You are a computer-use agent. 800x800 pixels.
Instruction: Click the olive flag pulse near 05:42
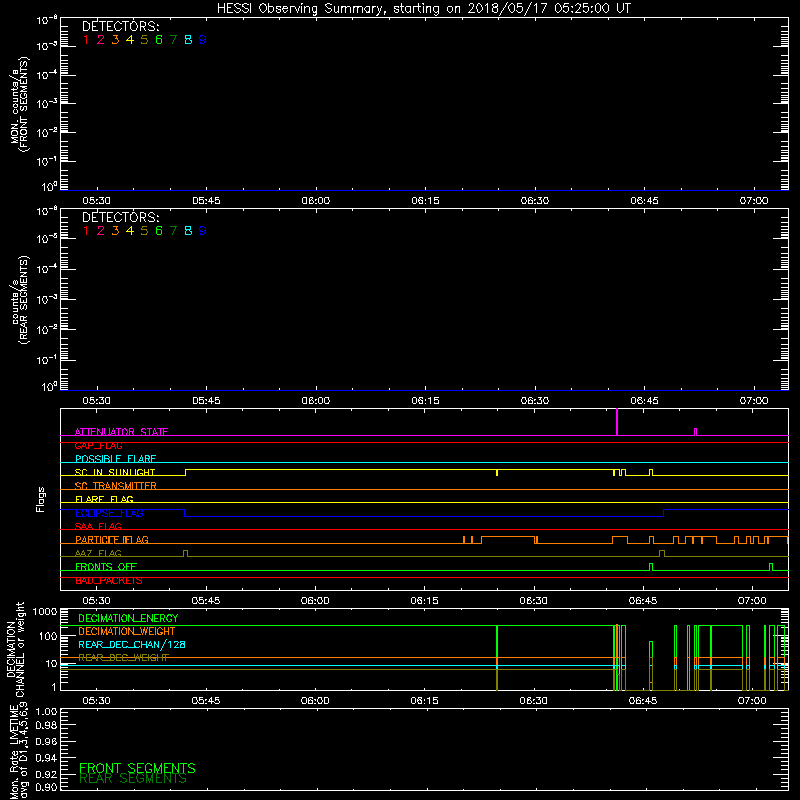[185, 554]
